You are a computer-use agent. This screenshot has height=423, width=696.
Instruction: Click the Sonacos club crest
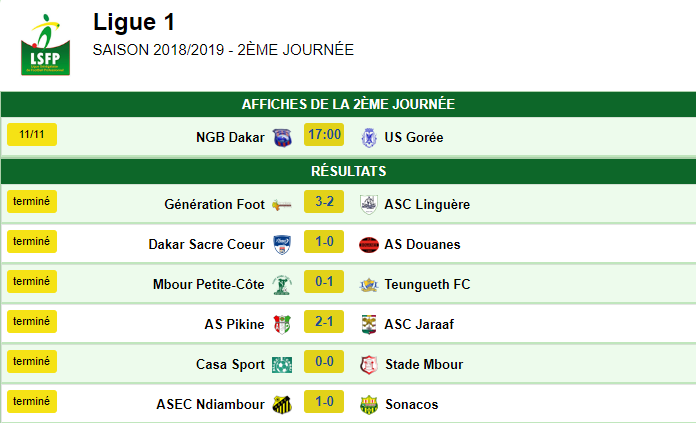[x=369, y=405]
